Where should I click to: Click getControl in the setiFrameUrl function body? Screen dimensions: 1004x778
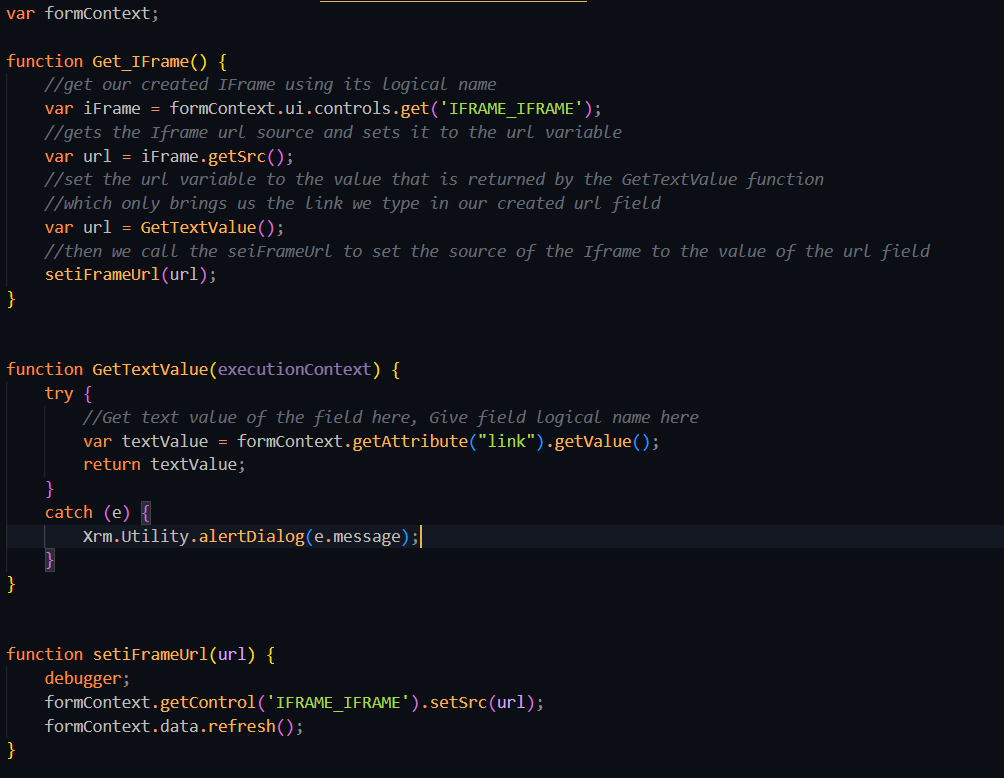[x=208, y=702]
